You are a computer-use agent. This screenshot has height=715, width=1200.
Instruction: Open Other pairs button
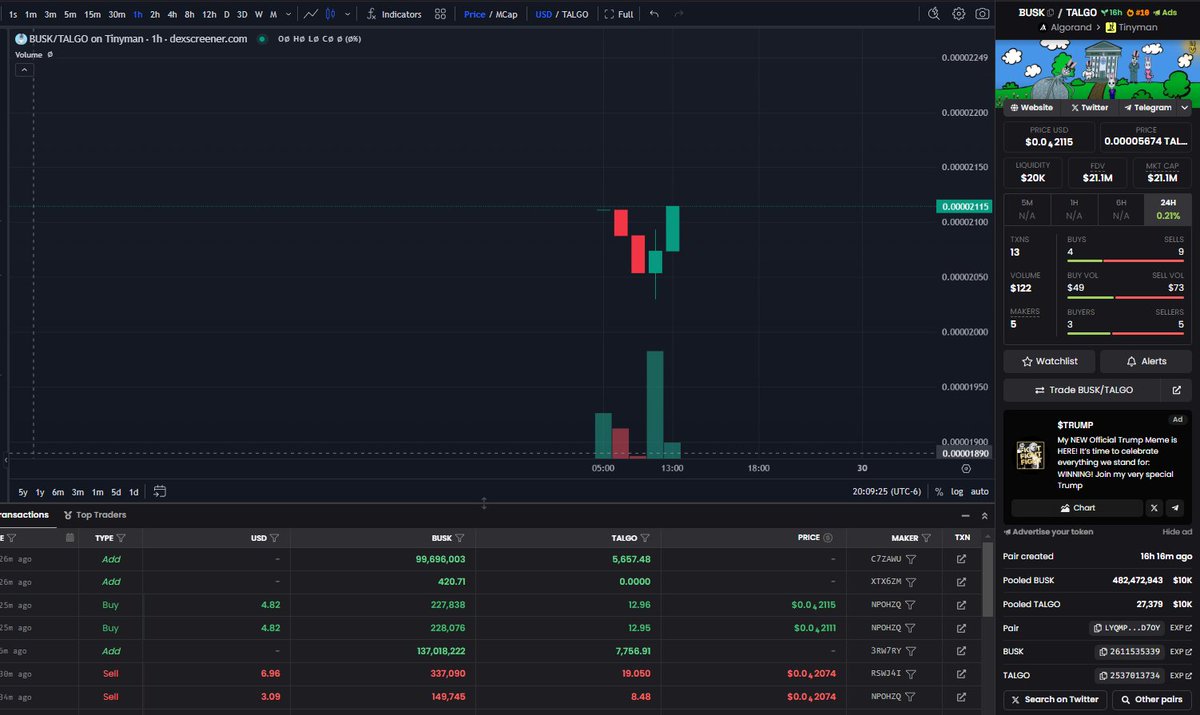(1151, 699)
